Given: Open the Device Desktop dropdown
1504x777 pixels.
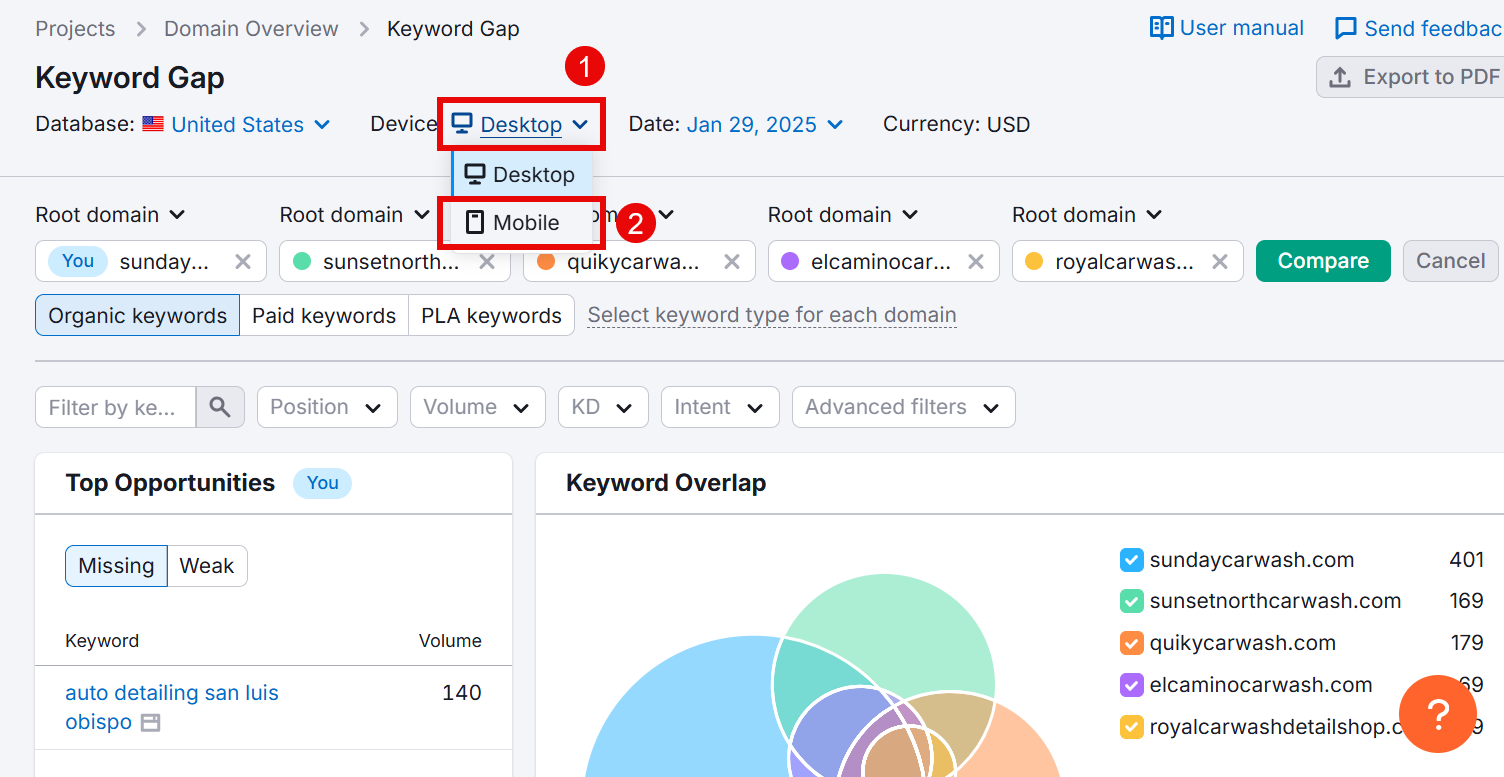Looking at the screenshot, I should click(x=520, y=124).
